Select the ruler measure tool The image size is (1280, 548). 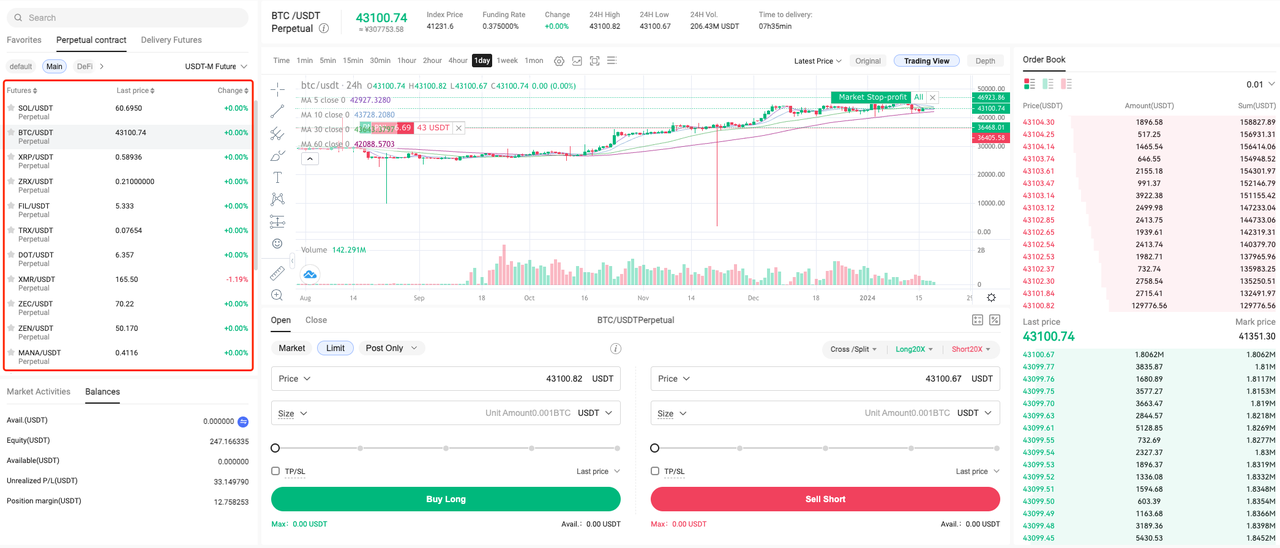(x=277, y=273)
